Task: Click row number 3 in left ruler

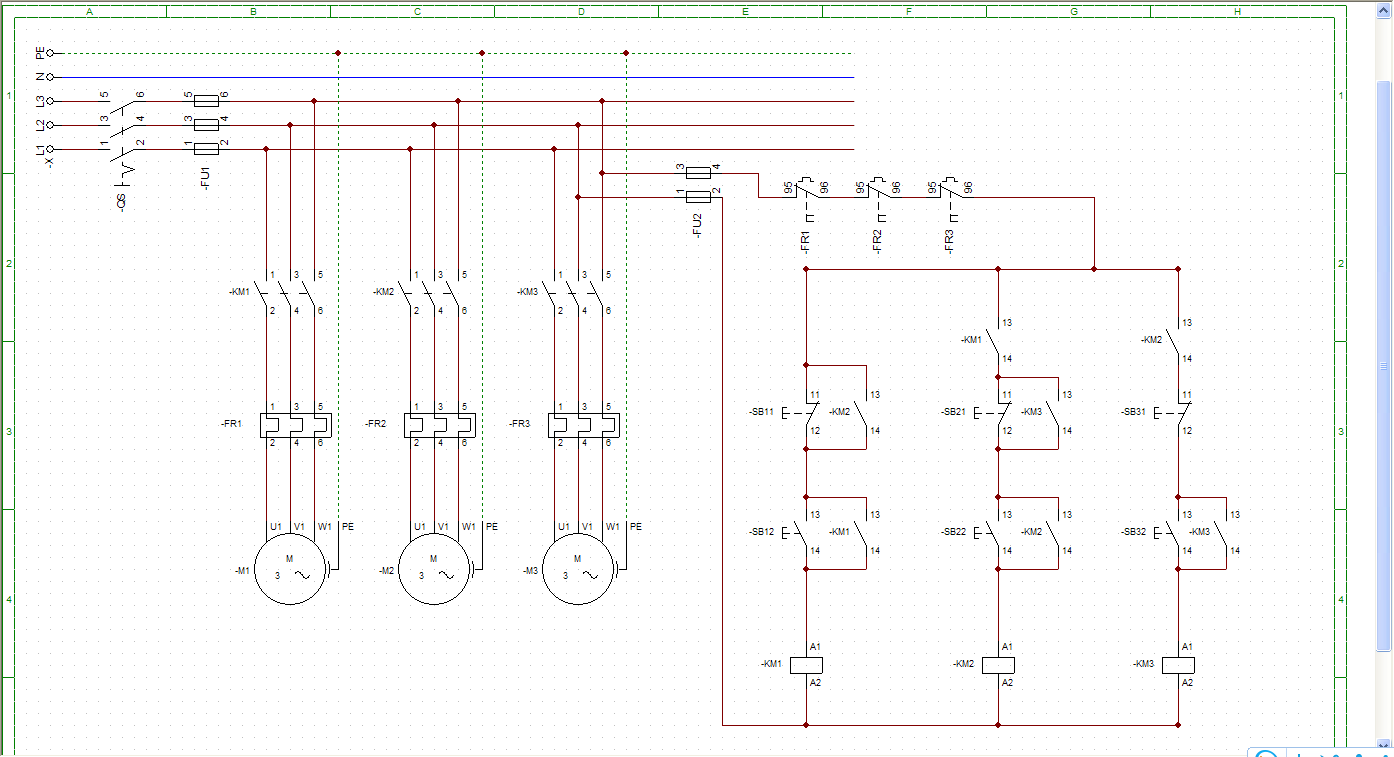Action: click(9, 432)
